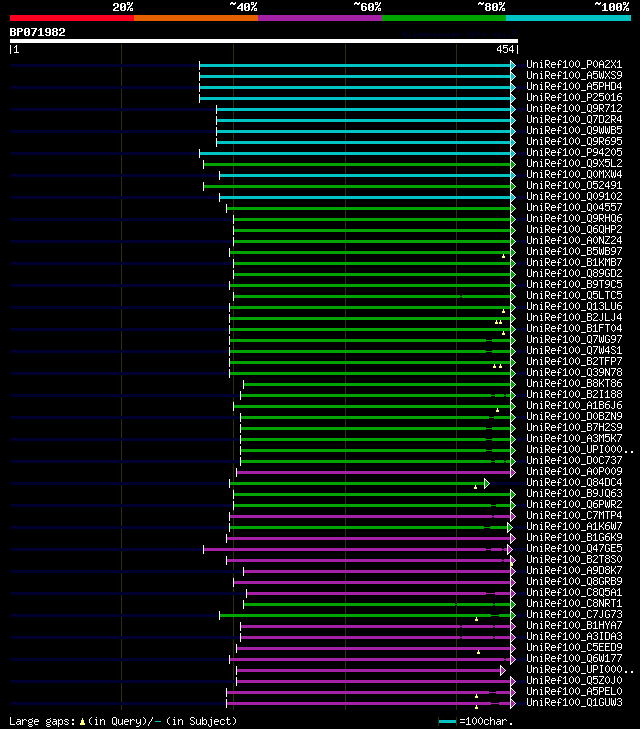Select the UniRef100_C7MTP4 label
The width and height of the screenshot is (640, 729).
click(574, 516)
